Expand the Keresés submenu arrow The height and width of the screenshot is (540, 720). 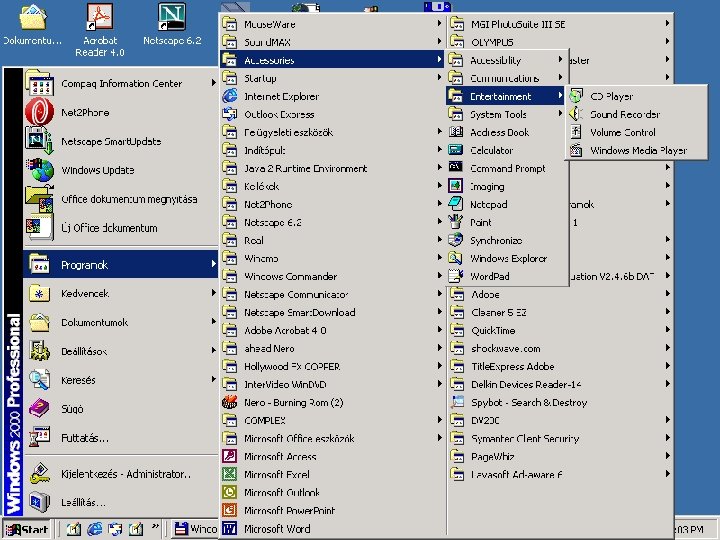(x=214, y=379)
